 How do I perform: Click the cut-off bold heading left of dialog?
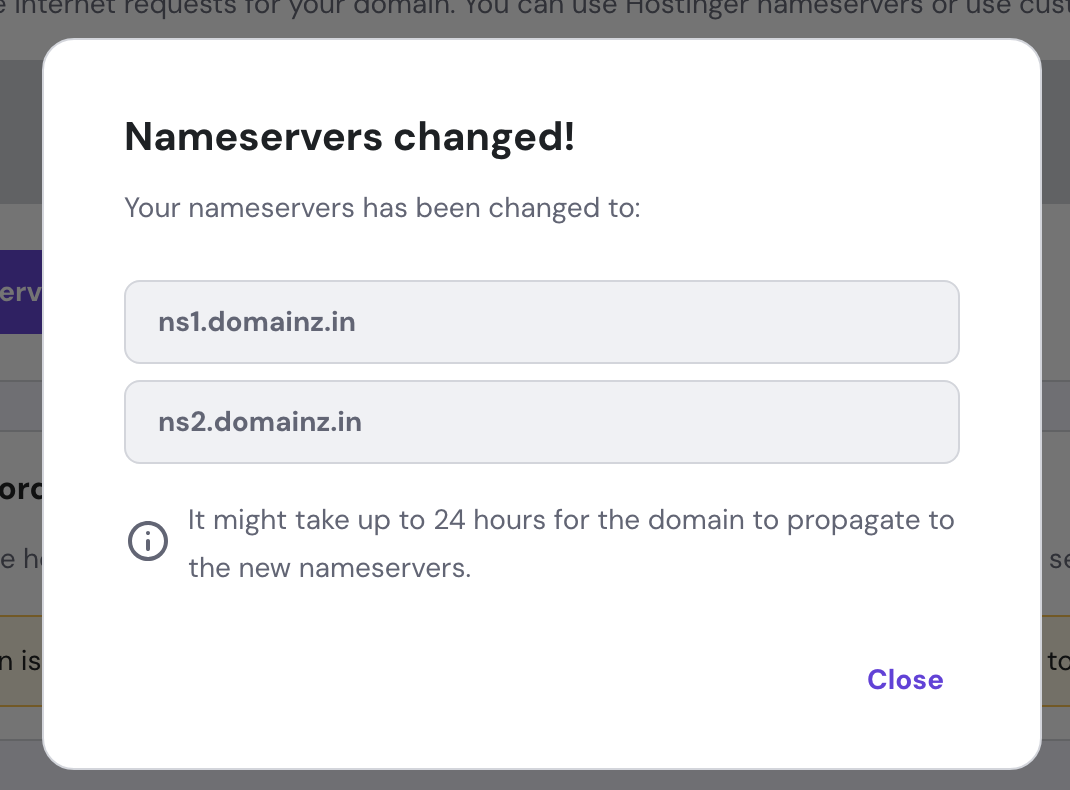[20, 492]
